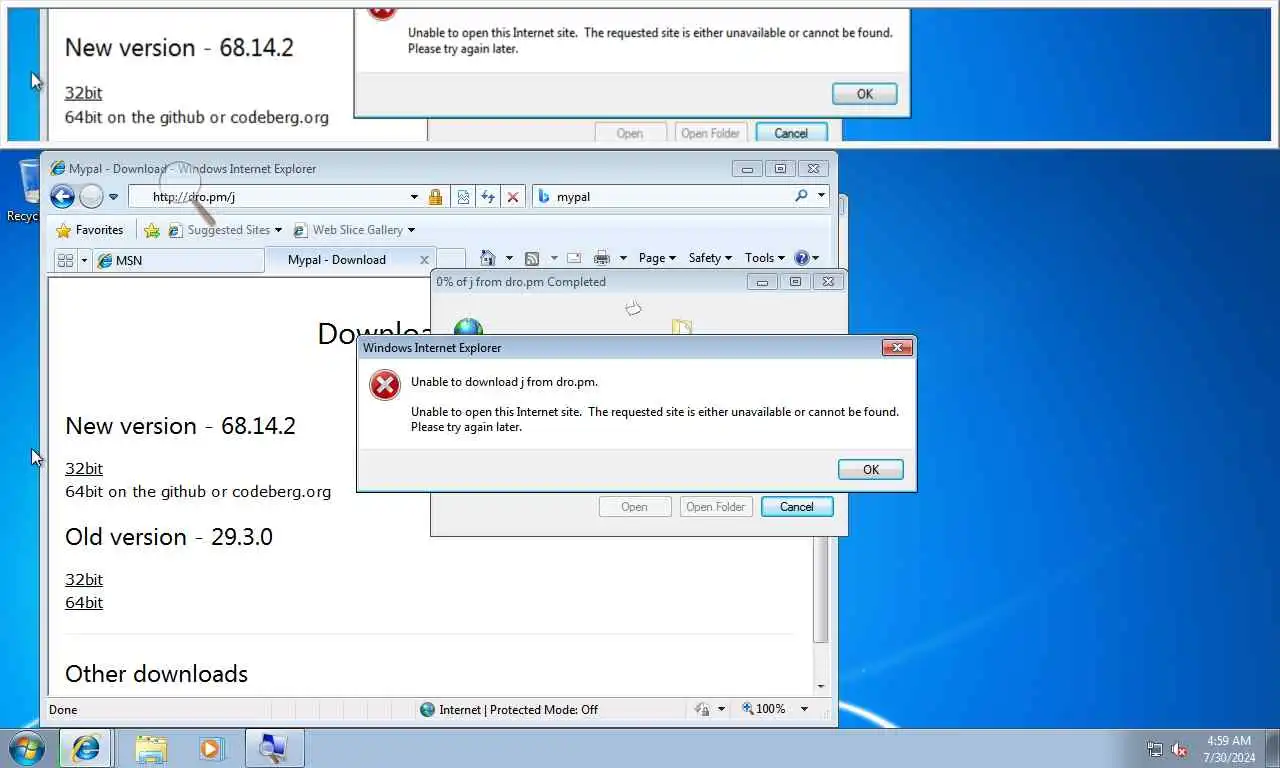Viewport: 1280px width, 768px height.
Task: Click the Magnifier taskbar icon
Action: tap(274, 748)
